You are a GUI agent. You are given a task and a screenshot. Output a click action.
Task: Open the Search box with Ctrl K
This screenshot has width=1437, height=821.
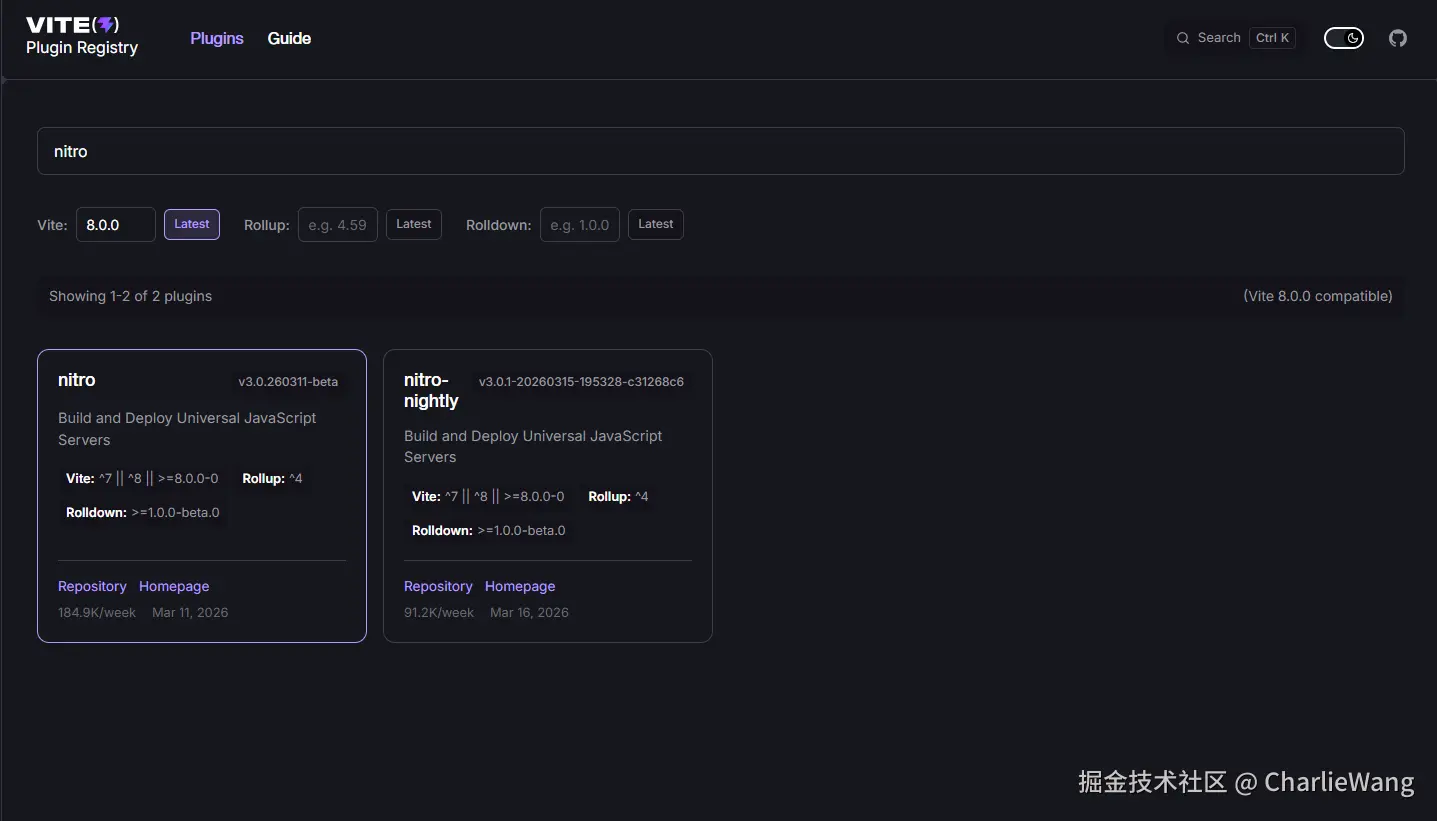coord(1236,38)
